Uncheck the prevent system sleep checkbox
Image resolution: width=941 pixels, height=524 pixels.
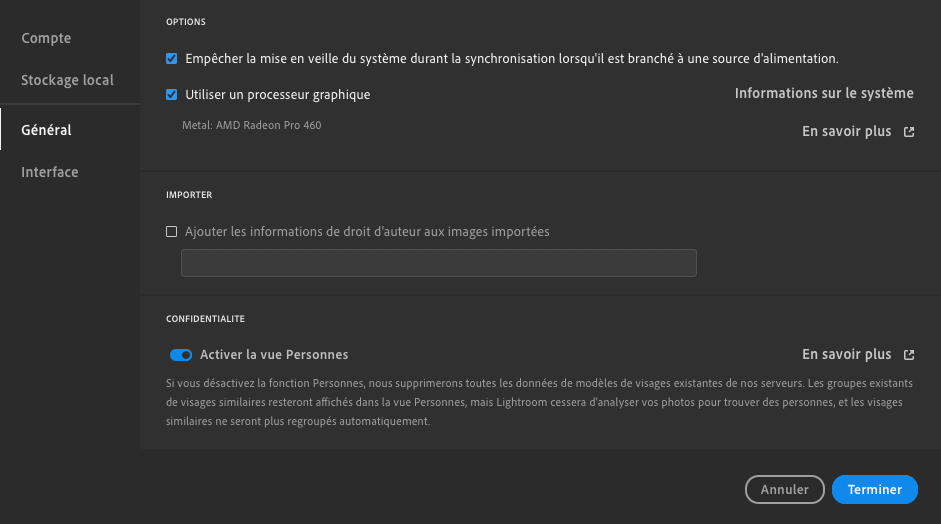(172, 59)
